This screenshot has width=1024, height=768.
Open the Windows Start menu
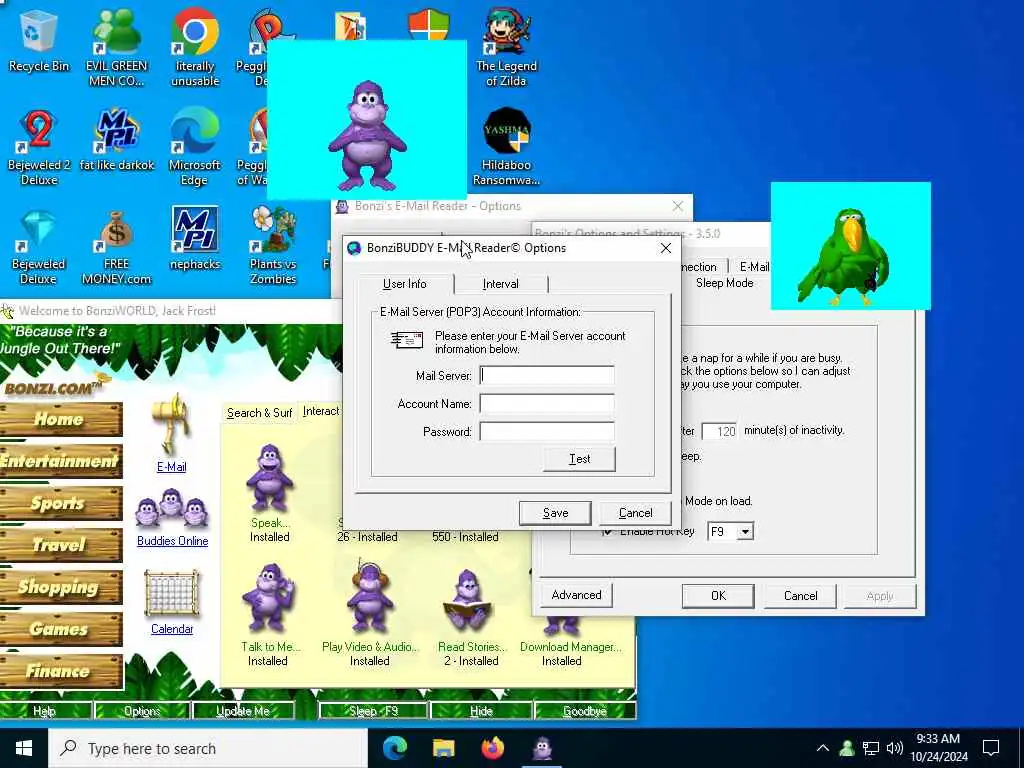(x=24, y=748)
